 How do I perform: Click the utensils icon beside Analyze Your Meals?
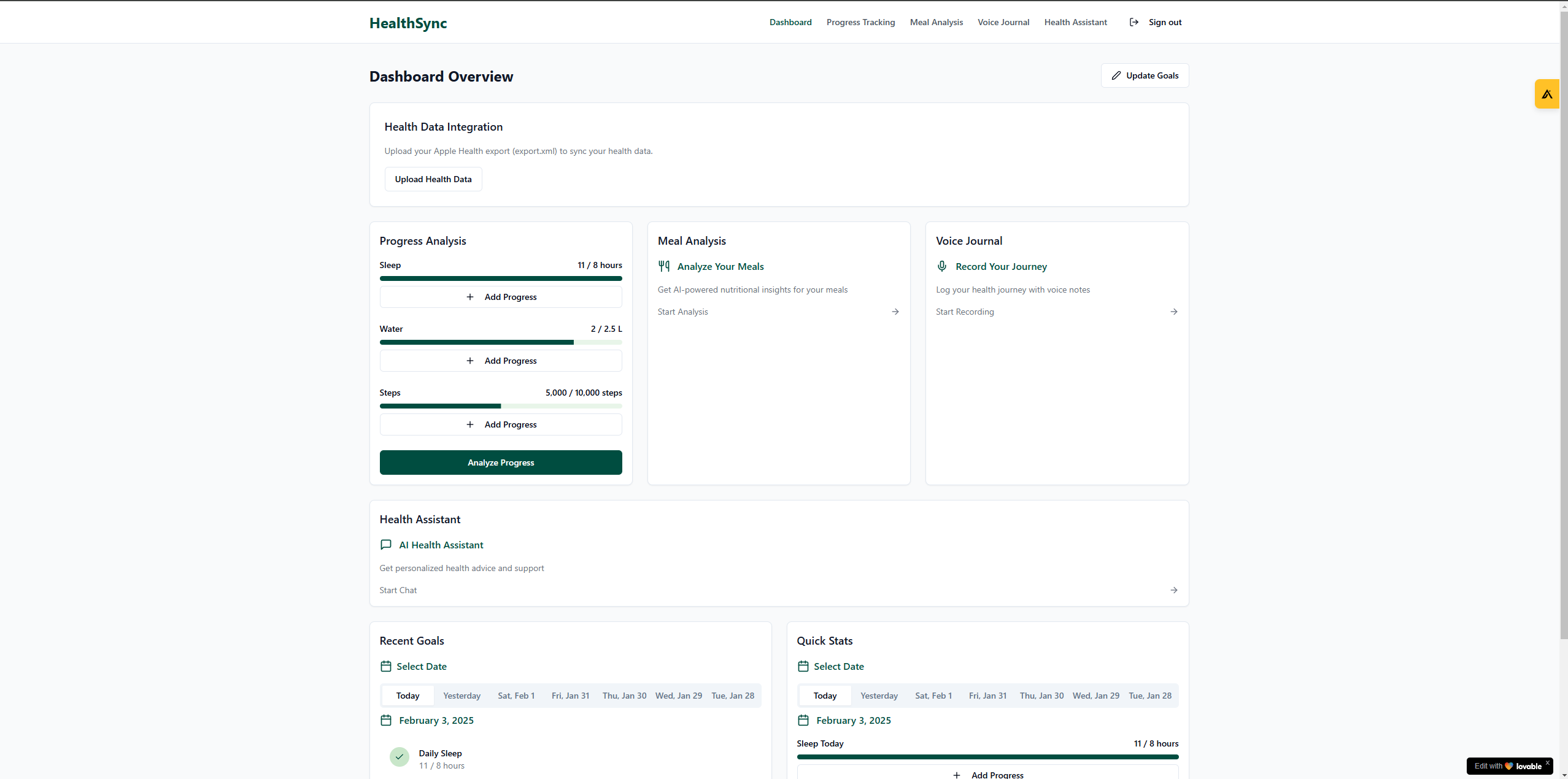663,266
